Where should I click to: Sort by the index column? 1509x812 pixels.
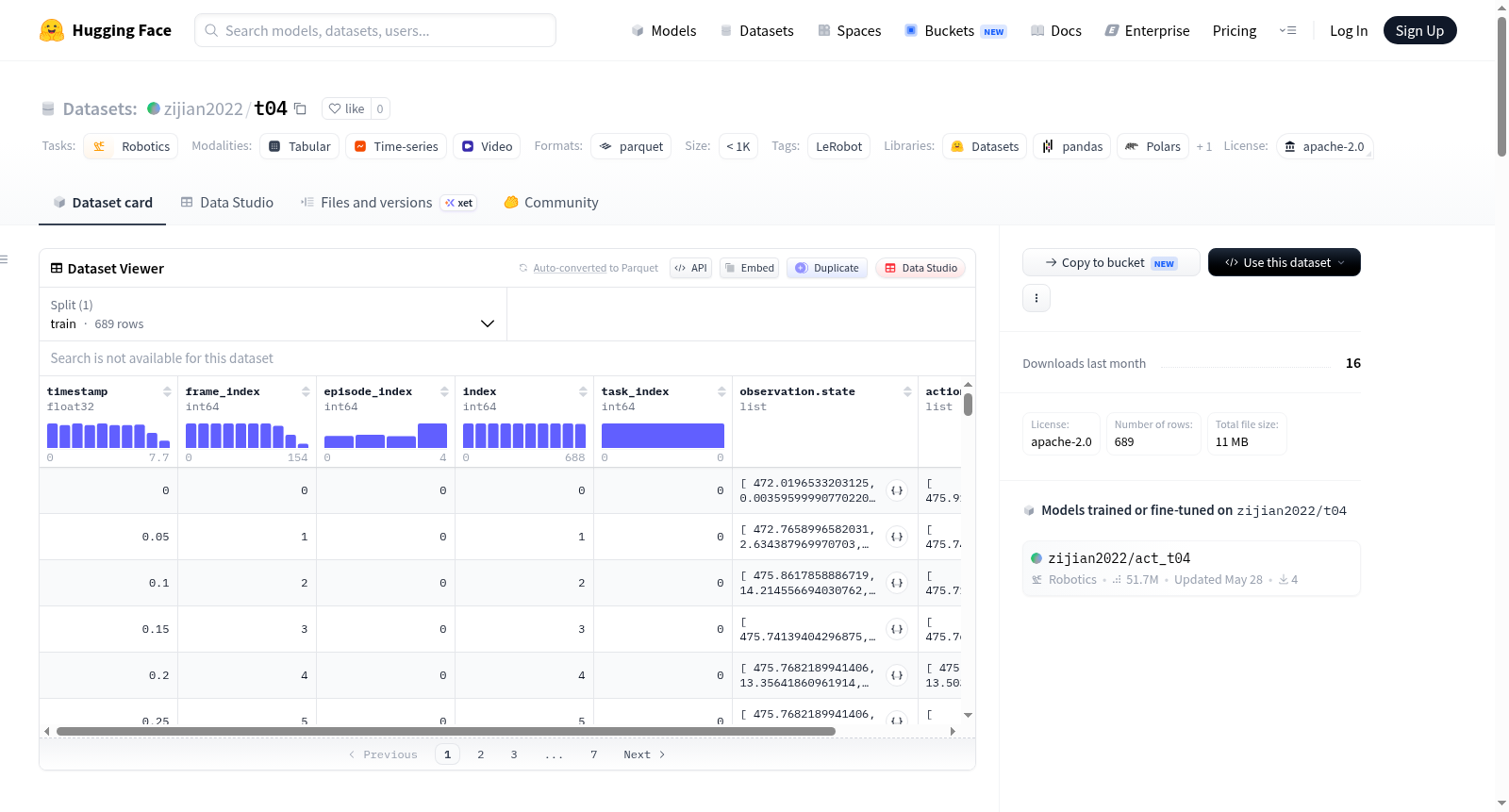point(583,391)
